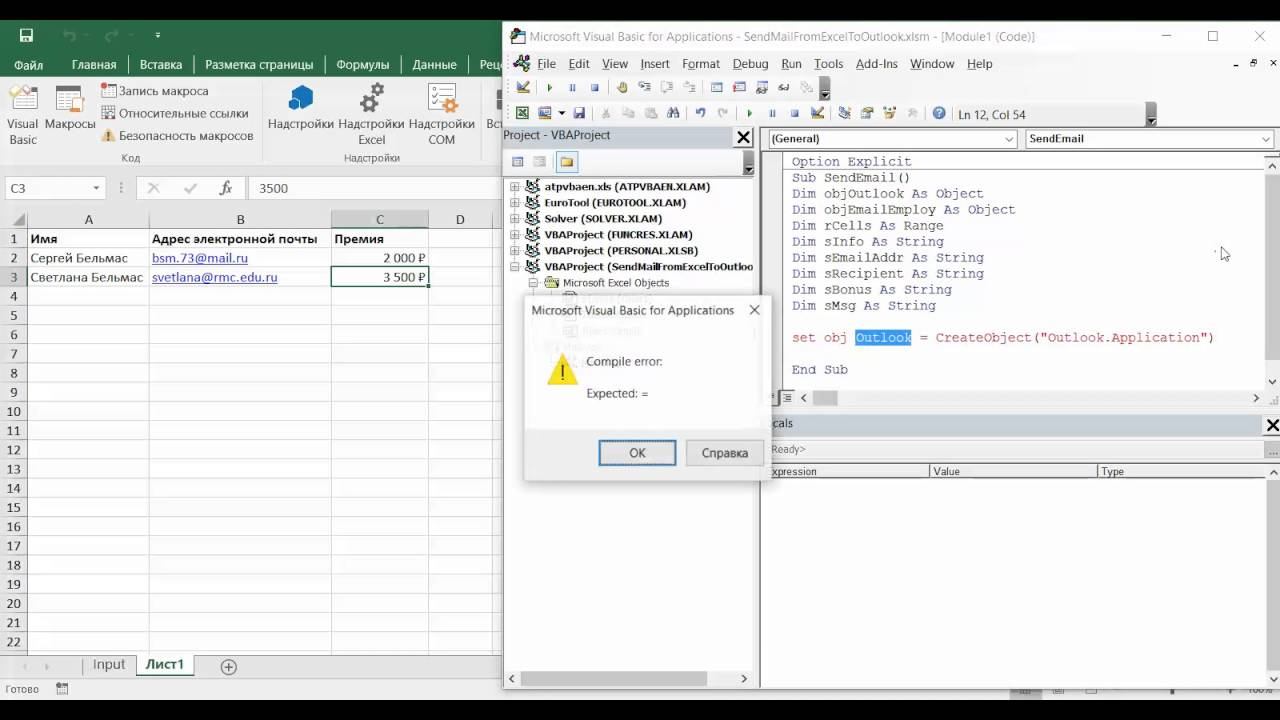Switch to Главная ribbon tab

pyautogui.click(x=94, y=65)
